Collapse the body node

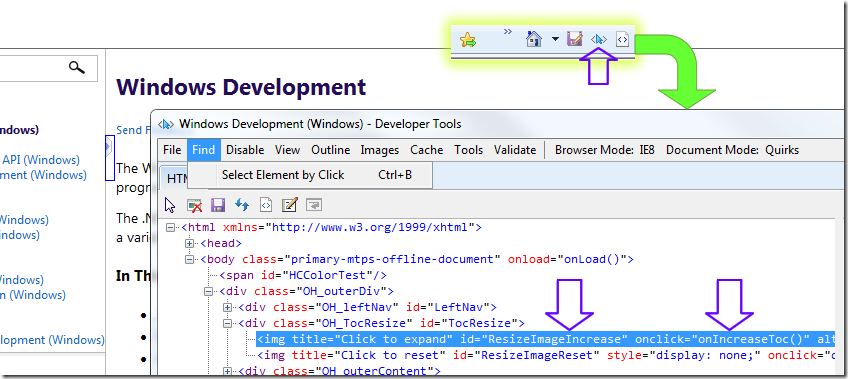tap(190, 260)
